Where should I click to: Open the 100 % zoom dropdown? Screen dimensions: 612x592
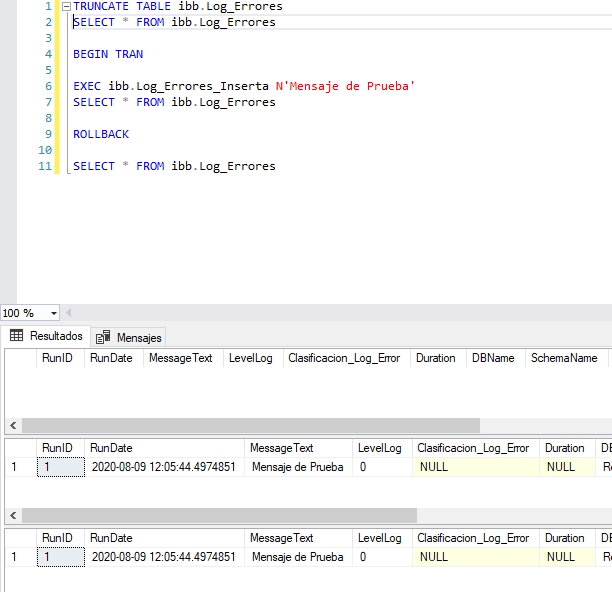pyautogui.click(x=53, y=313)
